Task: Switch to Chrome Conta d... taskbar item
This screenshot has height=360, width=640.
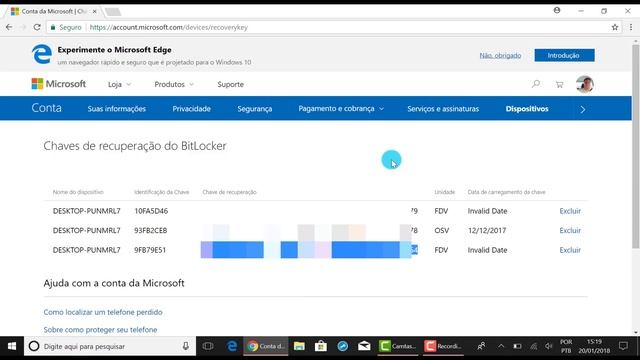Action: [266, 347]
